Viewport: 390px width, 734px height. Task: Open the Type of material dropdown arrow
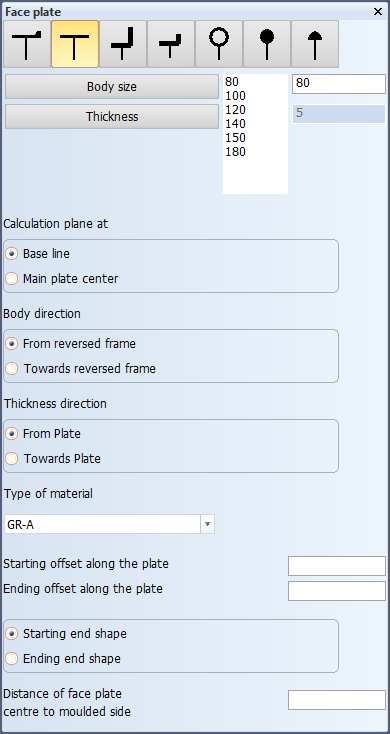(x=207, y=525)
